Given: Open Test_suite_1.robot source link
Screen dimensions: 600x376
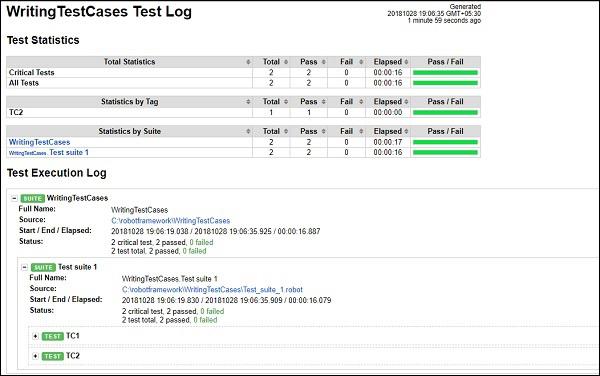Looking at the screenshot, I should (212, 290).
